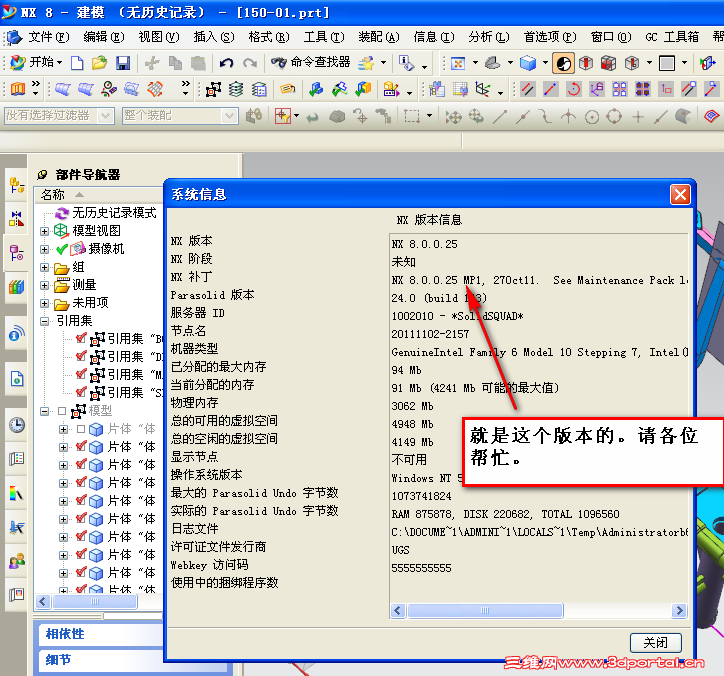Click the Cut scissors icon

(x=152, y=63)
